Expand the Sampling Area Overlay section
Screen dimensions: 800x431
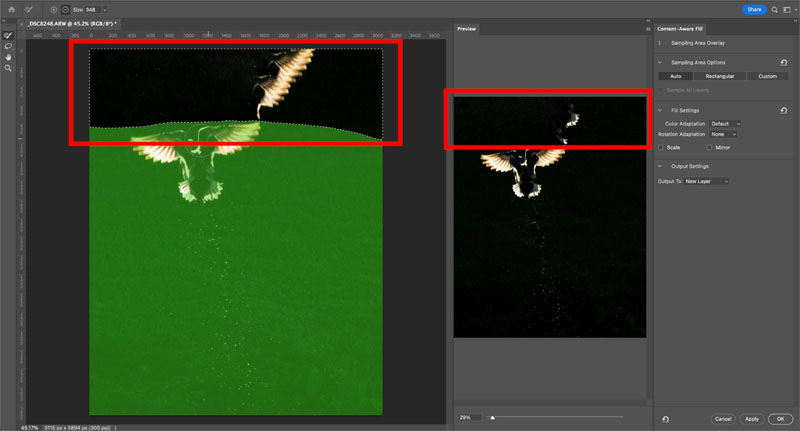coord(661,43)
